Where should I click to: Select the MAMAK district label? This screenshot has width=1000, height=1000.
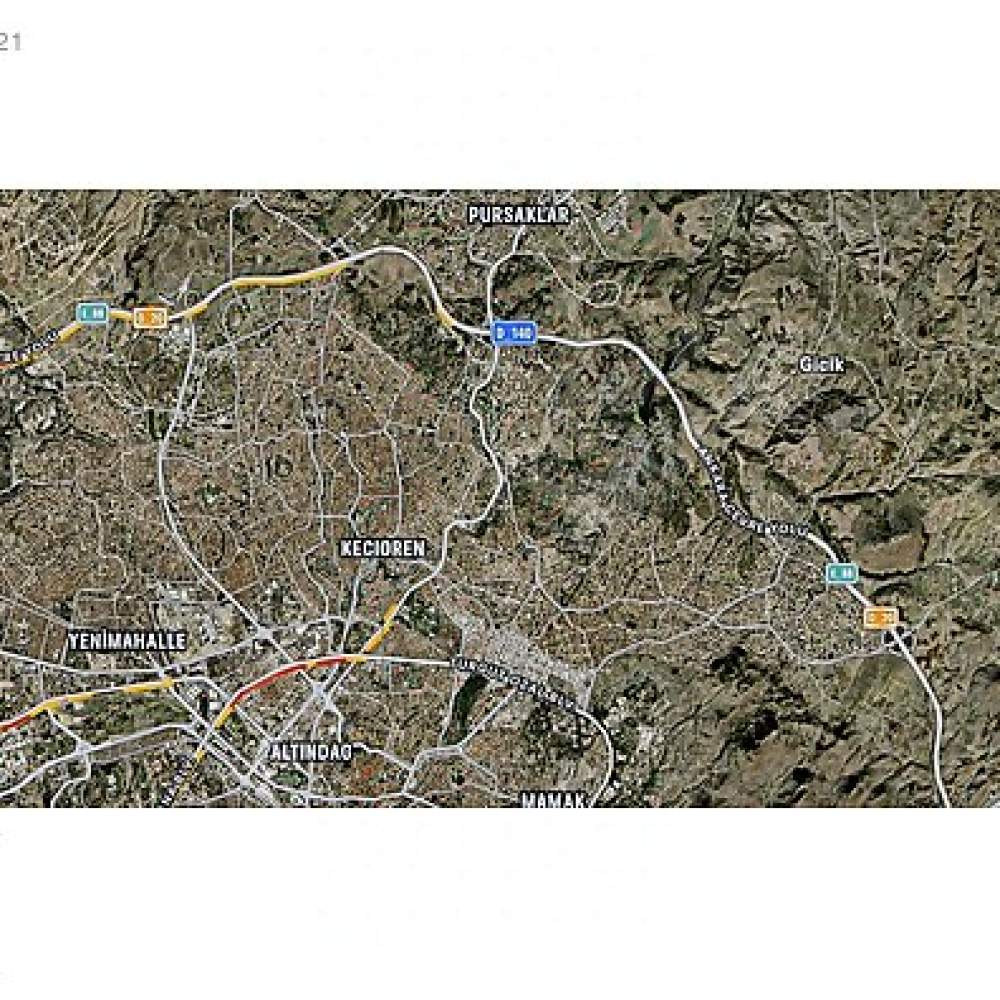click(553, 799)
